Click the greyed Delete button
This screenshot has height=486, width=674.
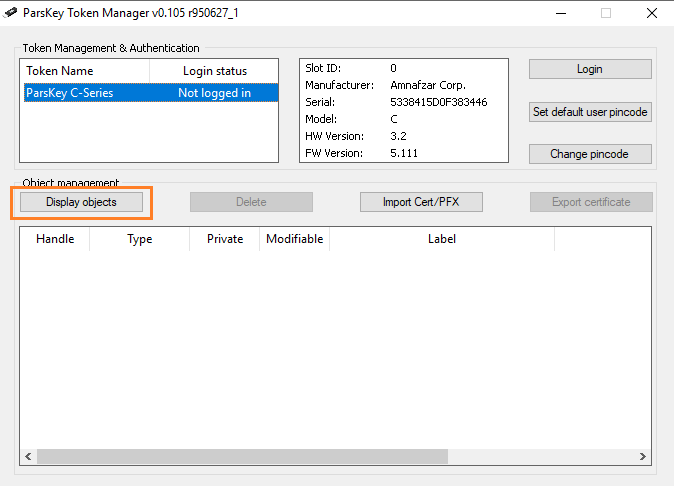(251, 202)
